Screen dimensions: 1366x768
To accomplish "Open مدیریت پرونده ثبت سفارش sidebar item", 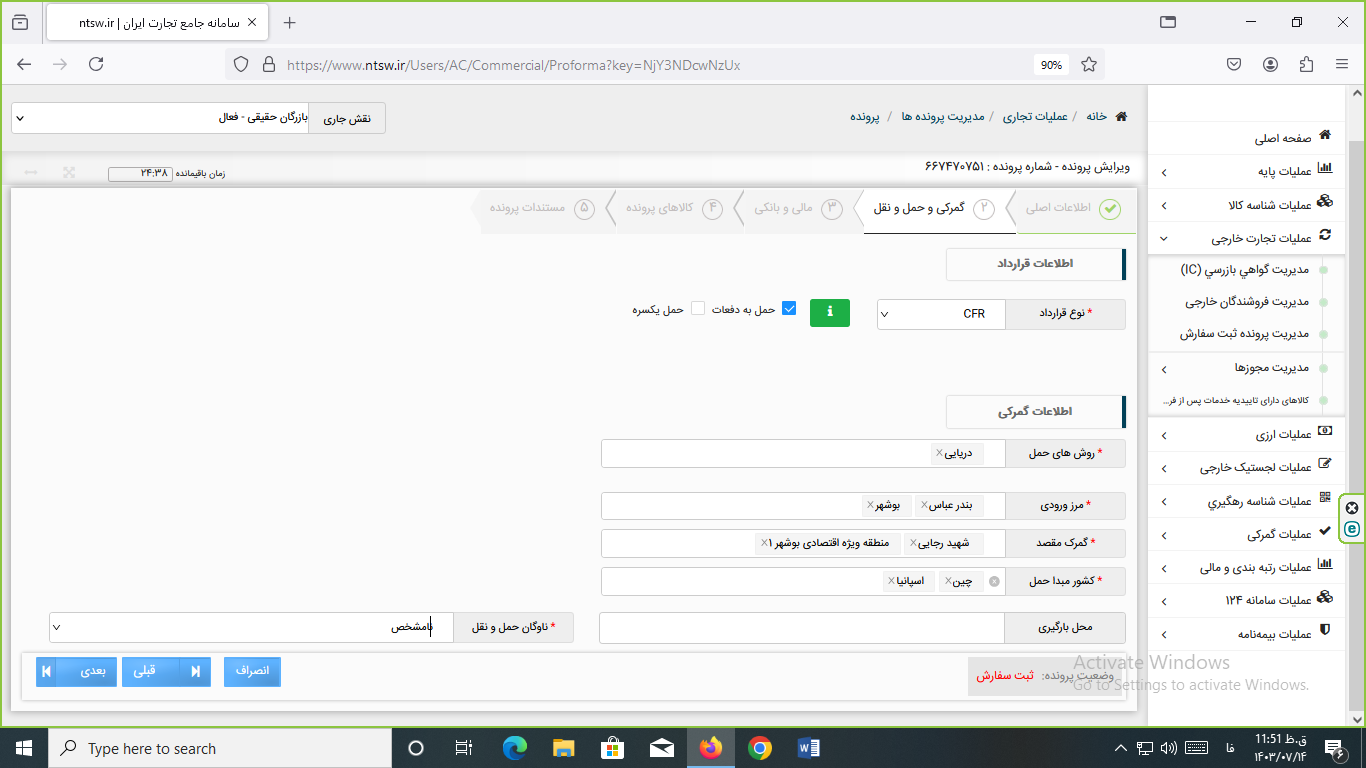I will [1244, 334].
